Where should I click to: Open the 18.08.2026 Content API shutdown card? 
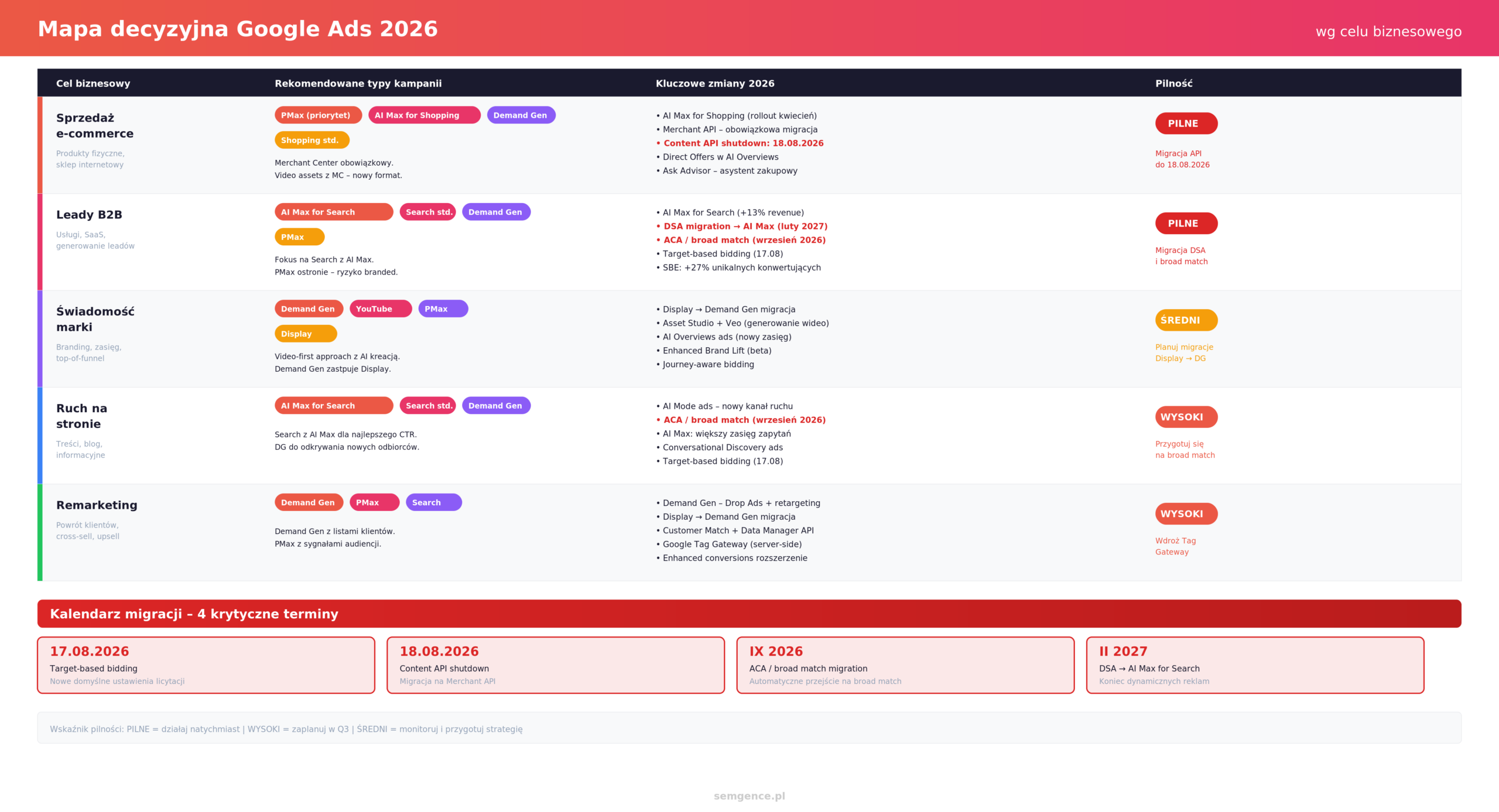tap(556, 666)
